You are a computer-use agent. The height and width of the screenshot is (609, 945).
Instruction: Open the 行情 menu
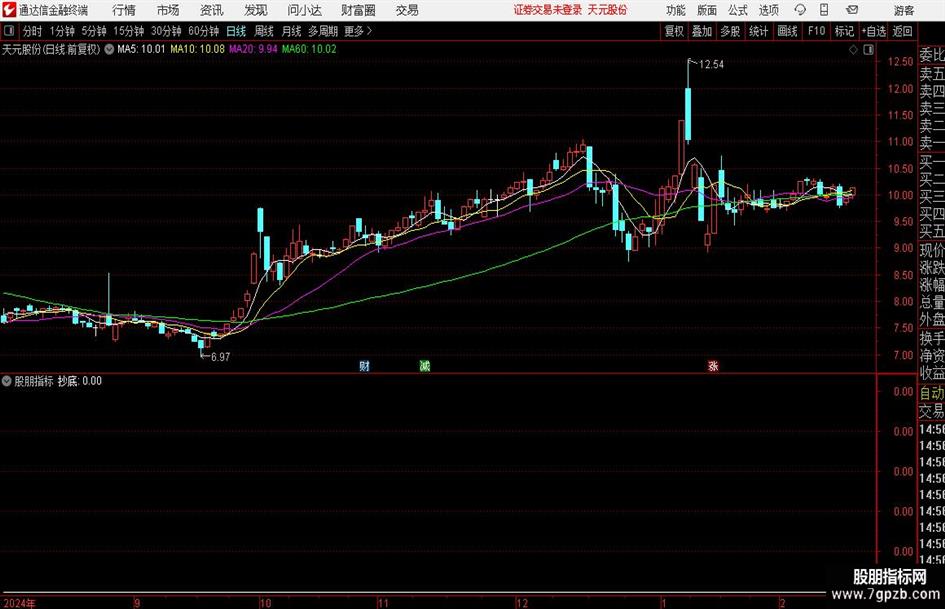tap(124, 10)
